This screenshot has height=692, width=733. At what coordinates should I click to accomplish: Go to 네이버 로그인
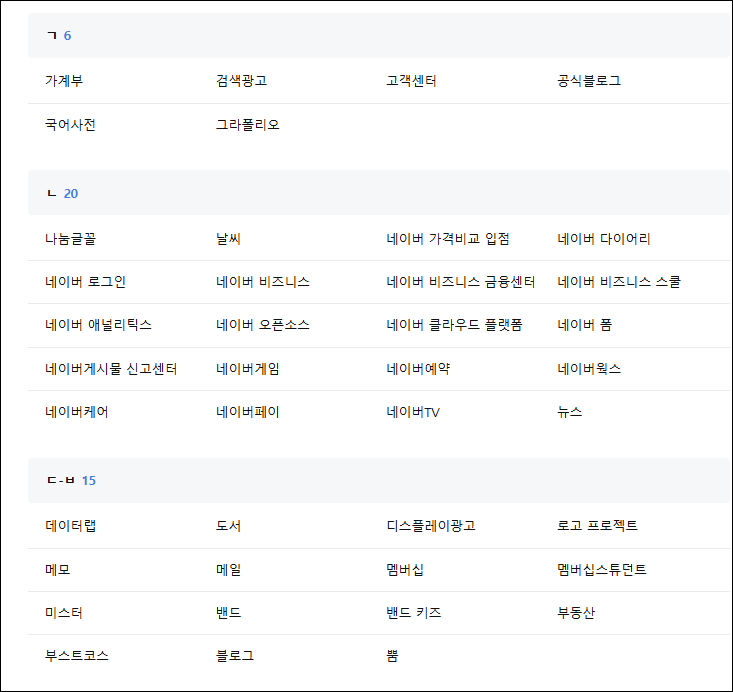click(x=86, y=282)
